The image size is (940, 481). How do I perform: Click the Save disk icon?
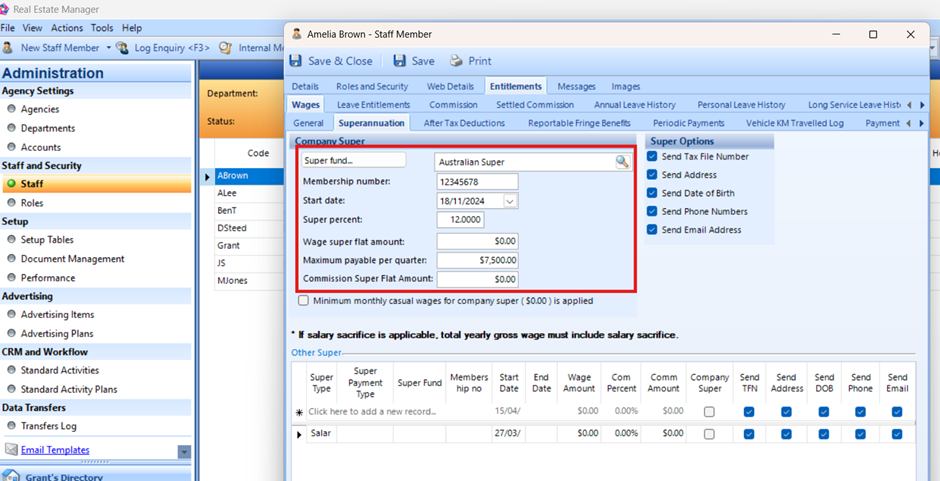pos(400,61)
